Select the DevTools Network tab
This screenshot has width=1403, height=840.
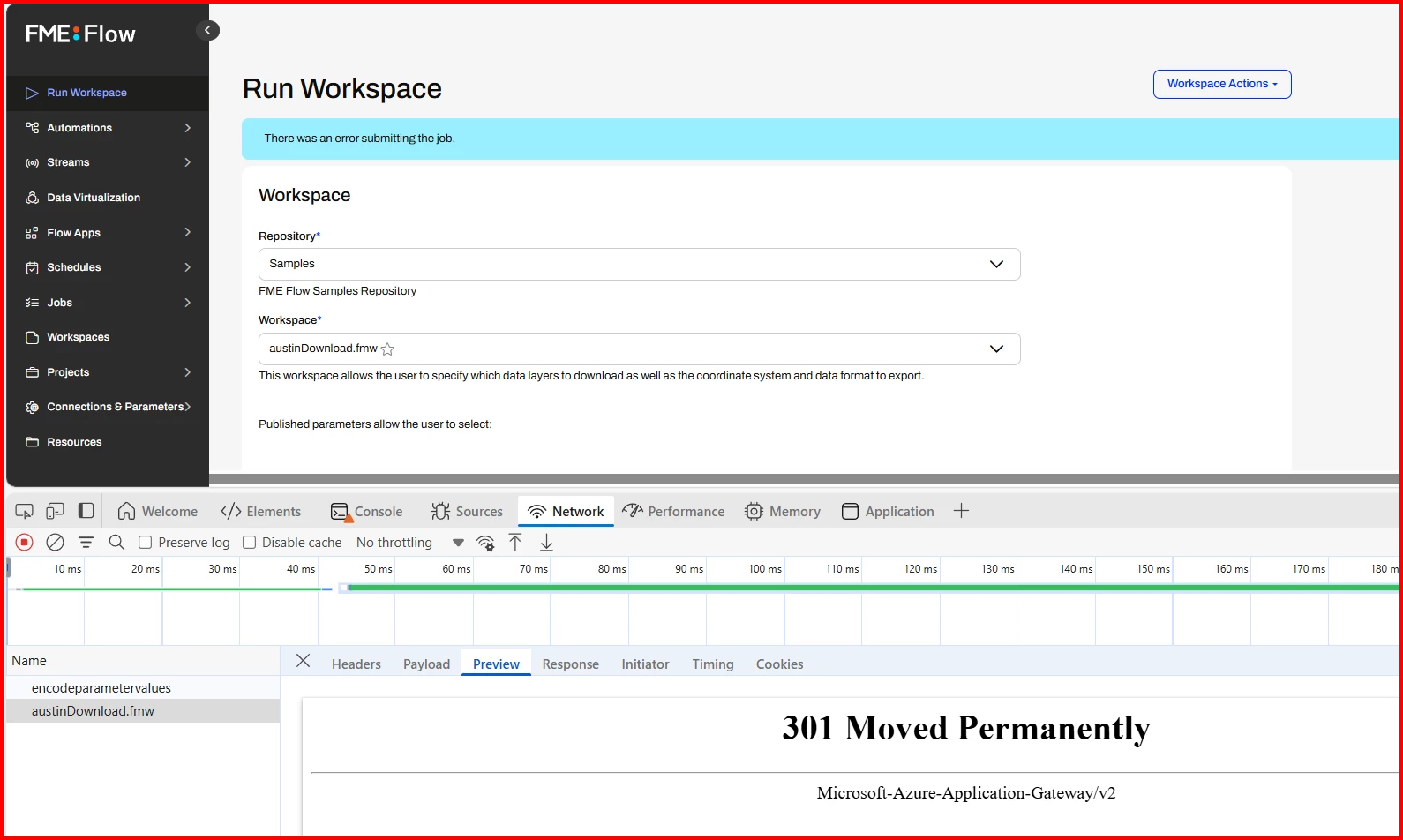click(566, 511)
